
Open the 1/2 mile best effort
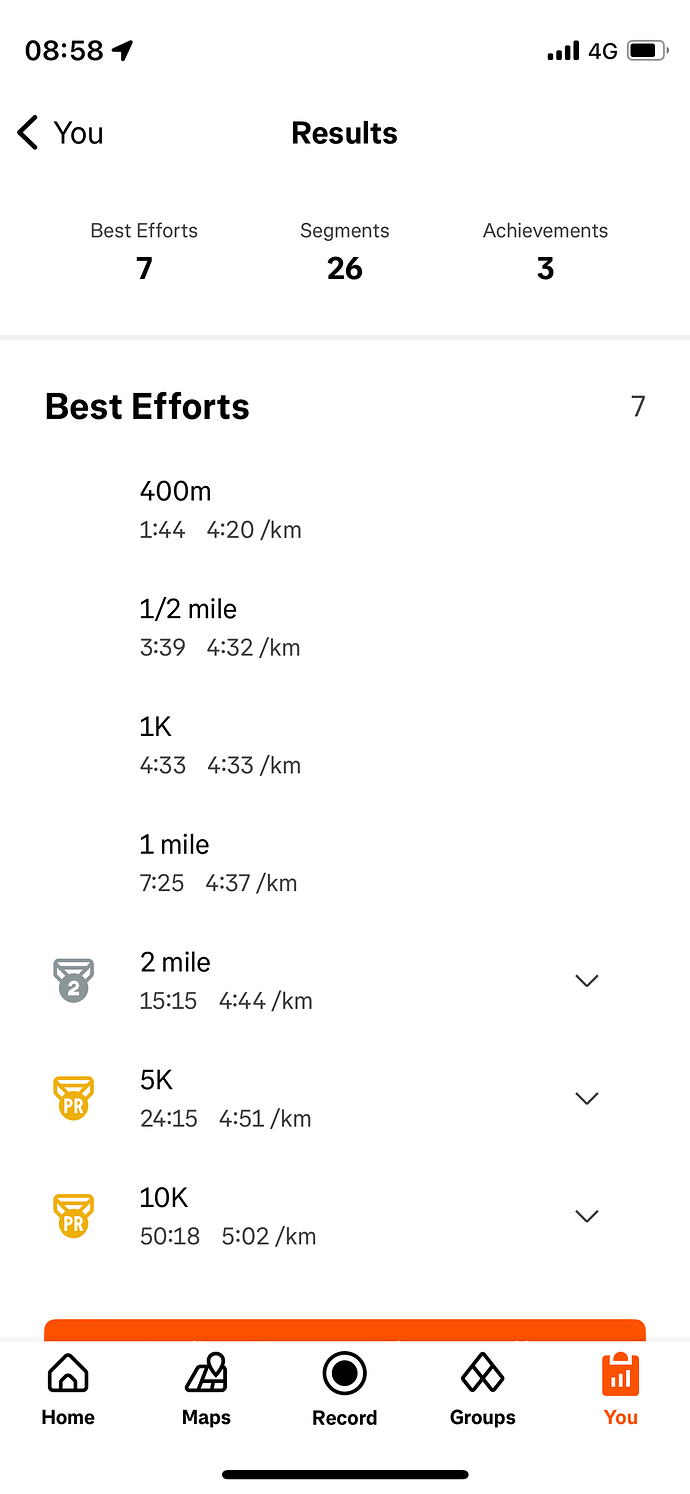(220, 627)
